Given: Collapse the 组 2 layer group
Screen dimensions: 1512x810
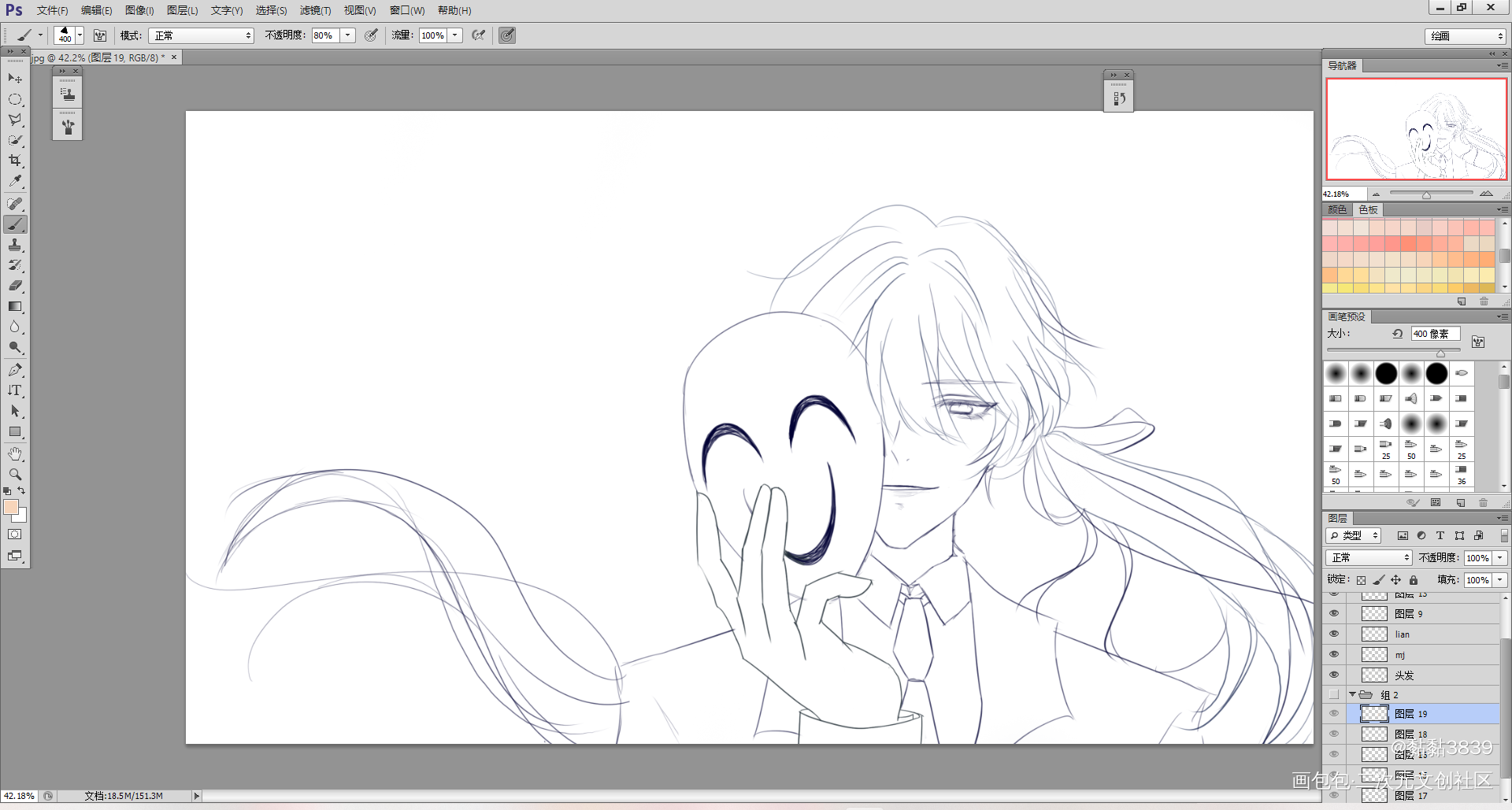Looking at the screenshot, I should [x=1352, y=694].
